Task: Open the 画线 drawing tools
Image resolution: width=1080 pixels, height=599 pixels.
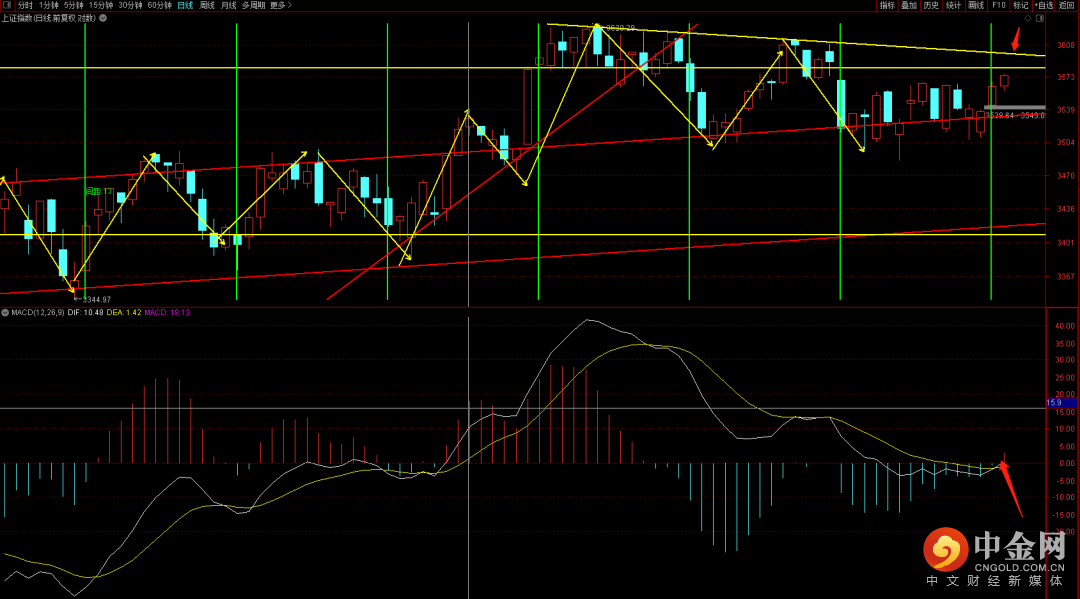Action: [976, 5]
